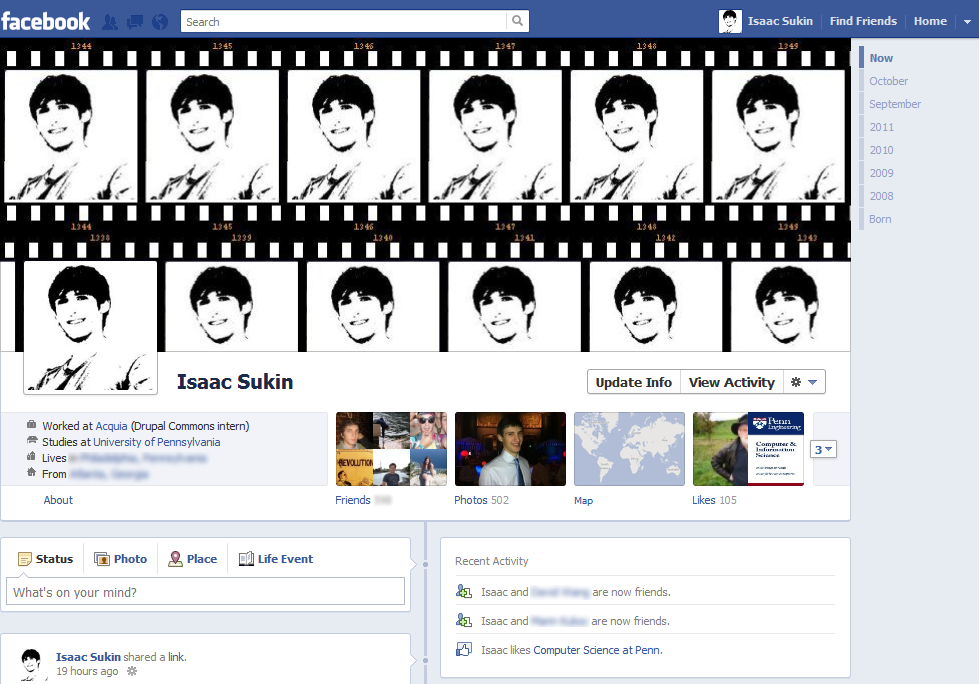979x684 pixels.
Task: Click the new-friend icon in Recent Activity
Action: coord(463,592)
